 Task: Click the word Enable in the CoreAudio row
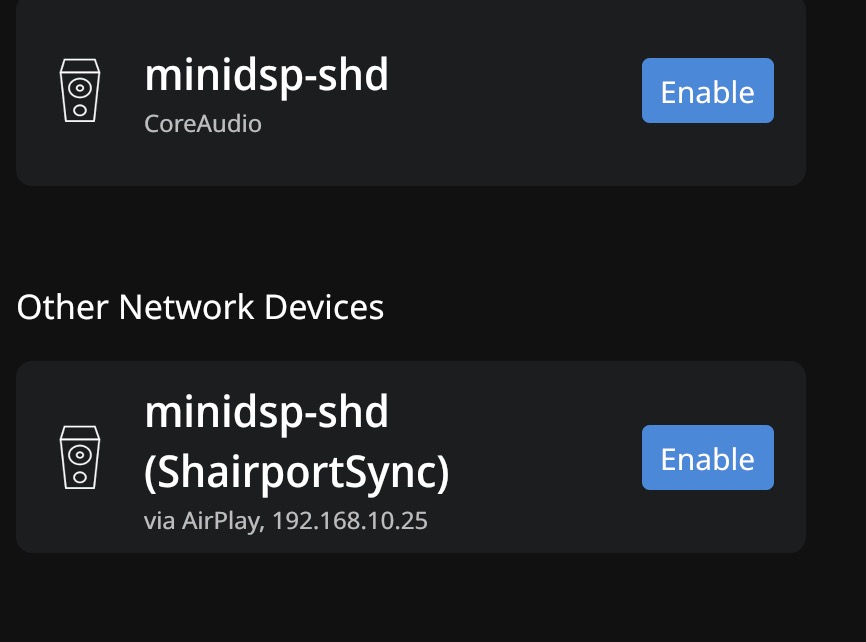tap(707, 92)
